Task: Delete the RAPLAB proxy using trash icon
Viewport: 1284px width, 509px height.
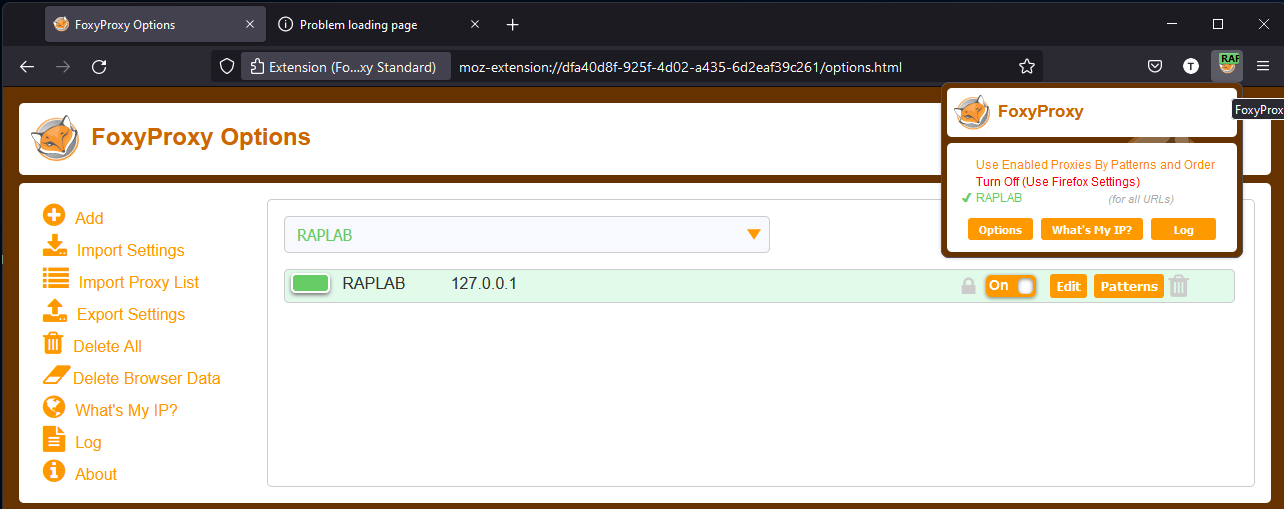Action: [1179, 286]
